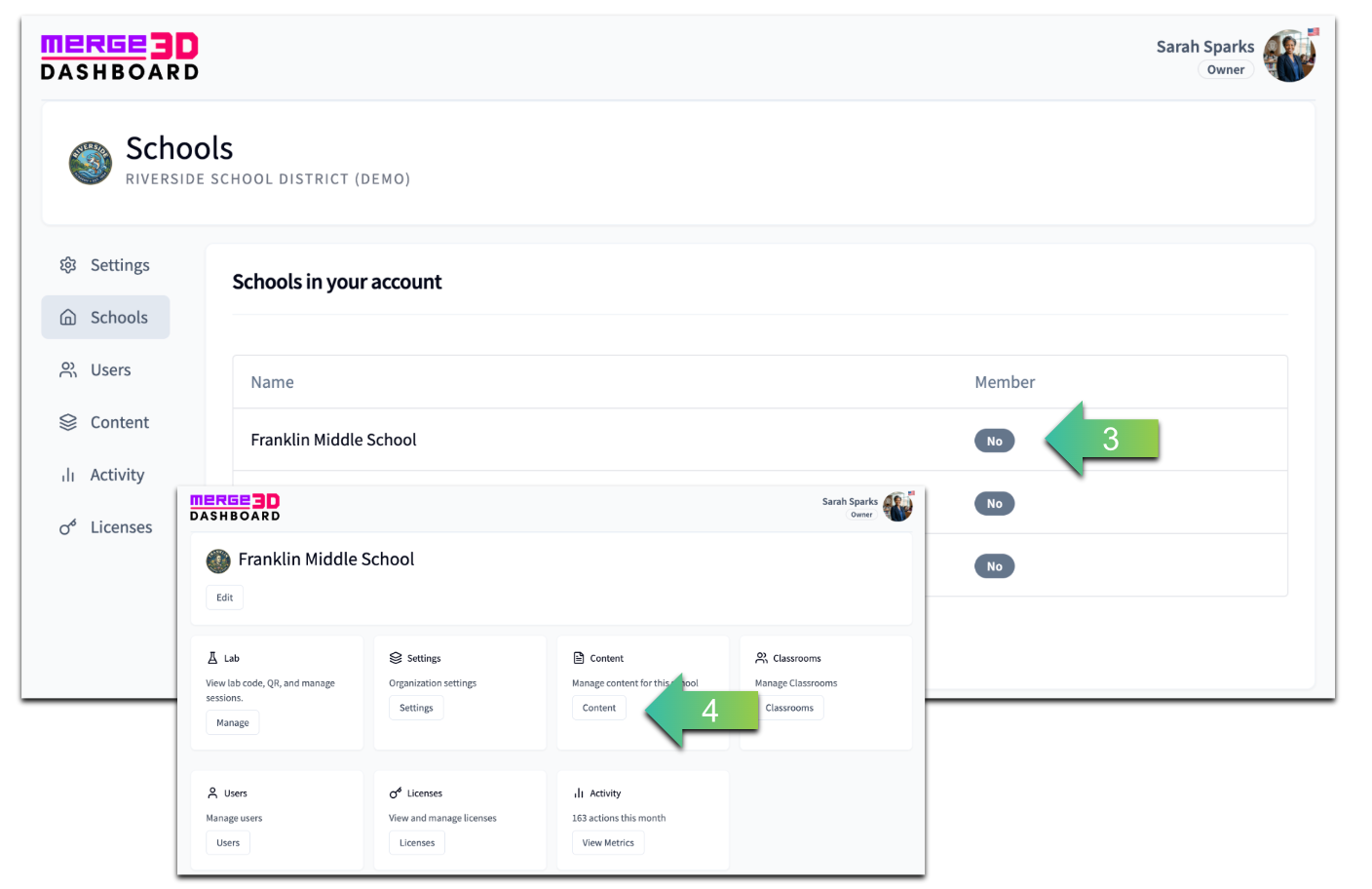
Task: Click the Users people icon in the sidebar
Action: 68,369
